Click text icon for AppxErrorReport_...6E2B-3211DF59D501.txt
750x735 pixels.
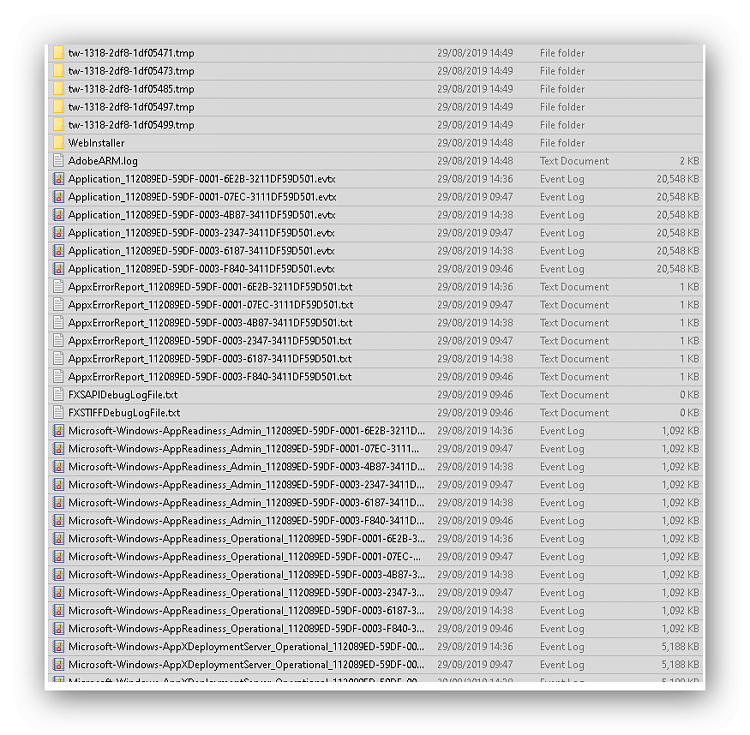58,287
